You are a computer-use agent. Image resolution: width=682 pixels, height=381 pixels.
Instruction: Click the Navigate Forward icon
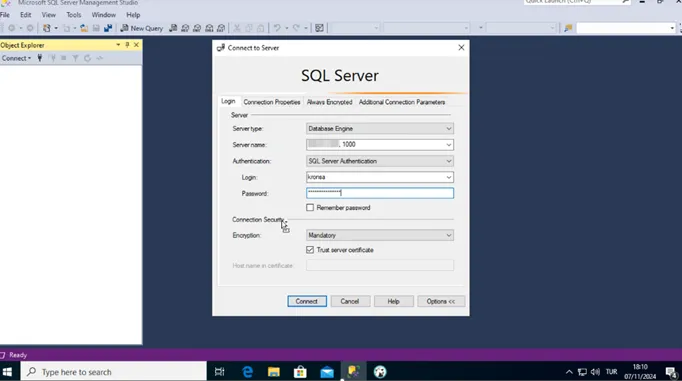pos(30,28)
